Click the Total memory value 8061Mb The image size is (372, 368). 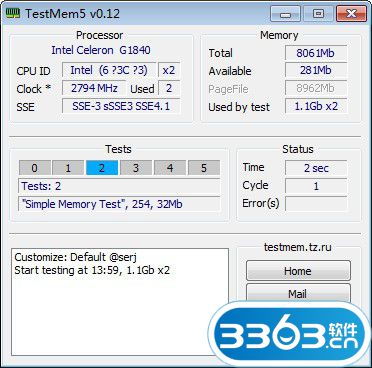(x=316, y=53)
